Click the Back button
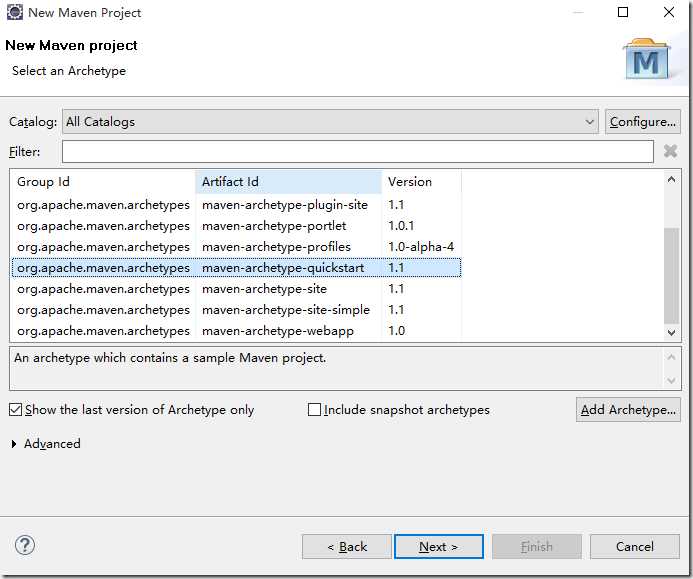Screen dimensions: 693x579 pos(347,547)
